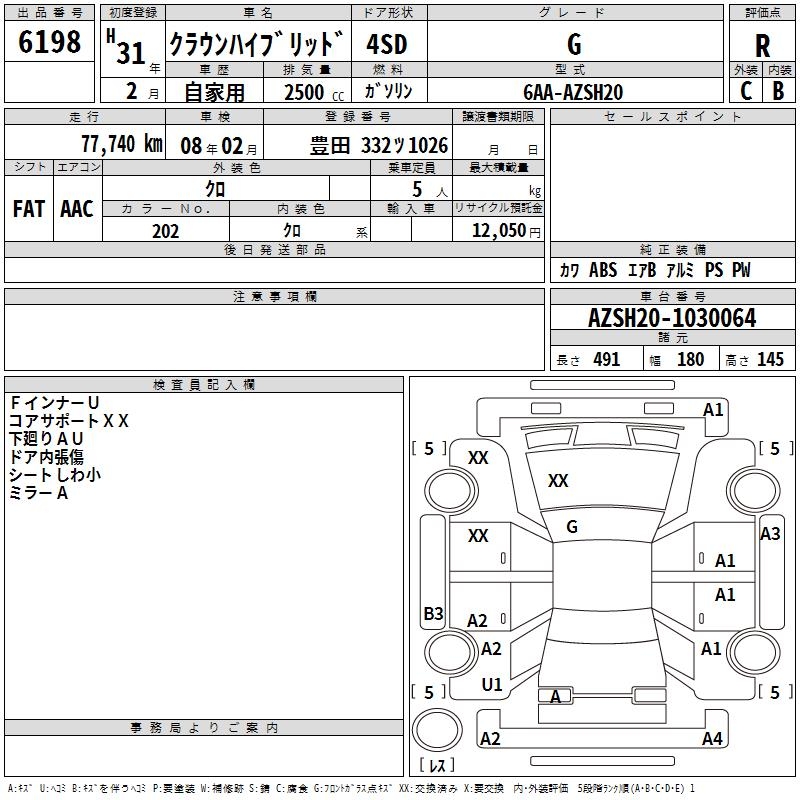Click equipment item カワ
This screenshot has width=800, height=800.
click(x=569, y=270)
